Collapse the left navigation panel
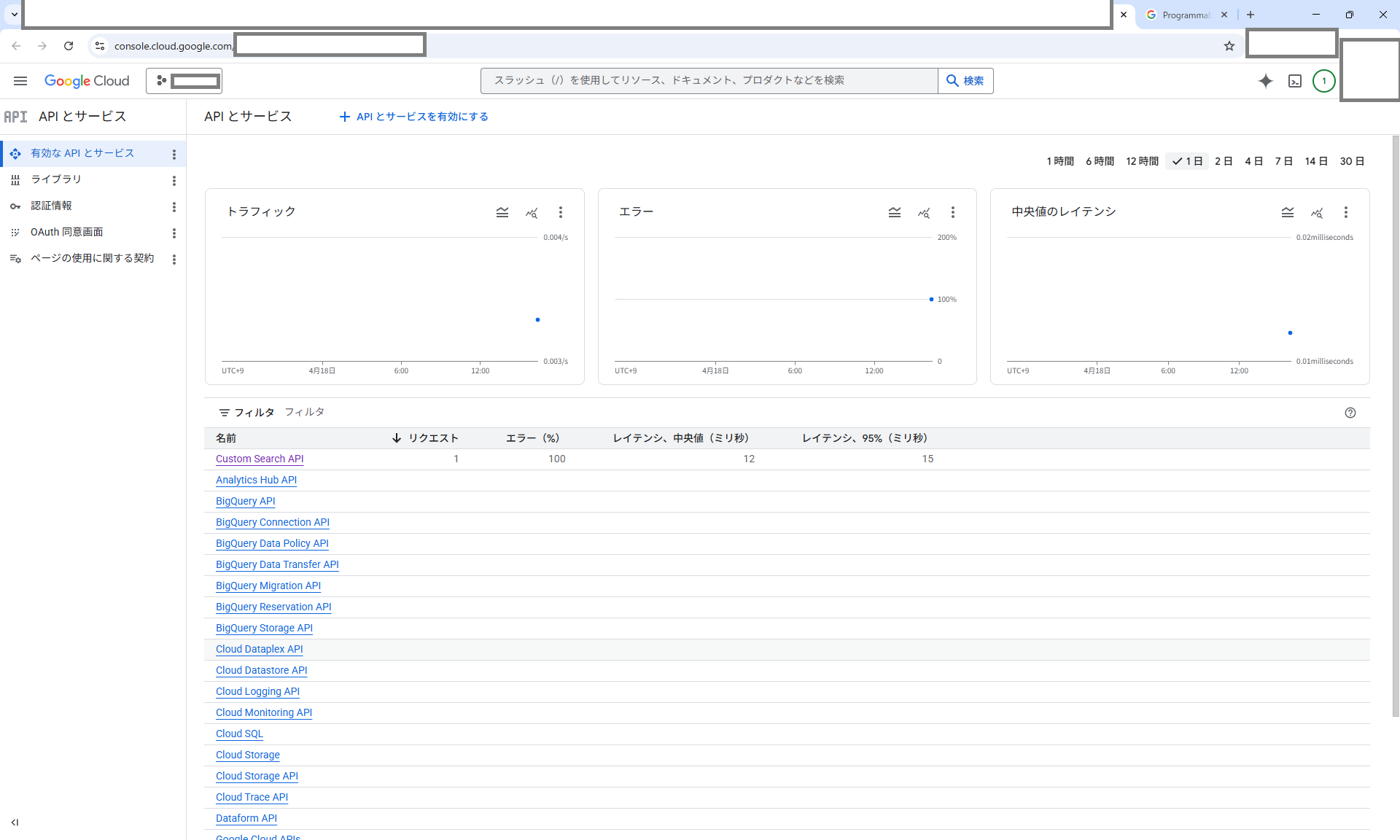Image resolution: width=1400 pixels, height=840 pixels. (15, 822)
